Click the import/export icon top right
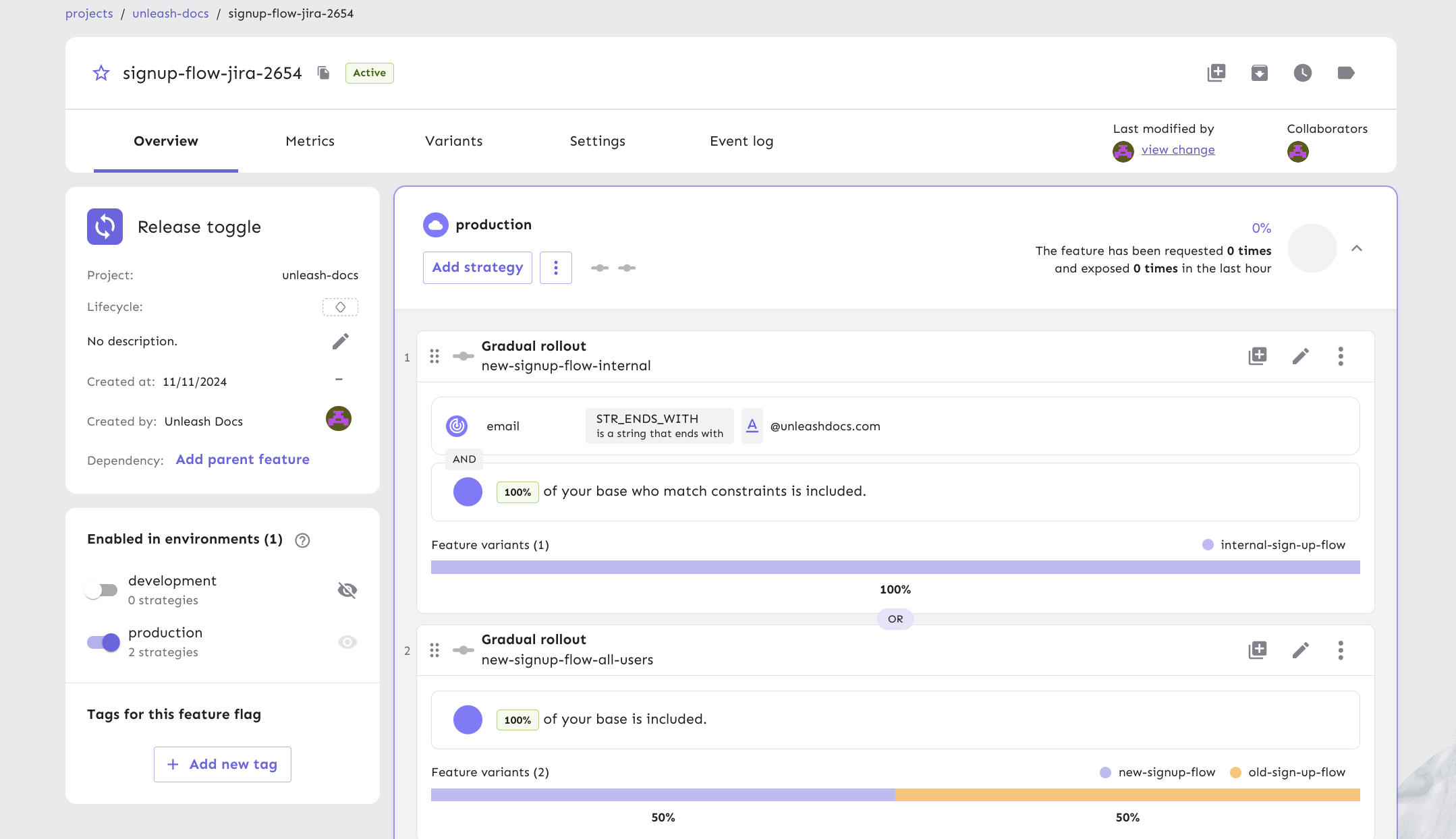Screen dimensions: 1456x839 pyautogui.click(x=1259, y=72)
